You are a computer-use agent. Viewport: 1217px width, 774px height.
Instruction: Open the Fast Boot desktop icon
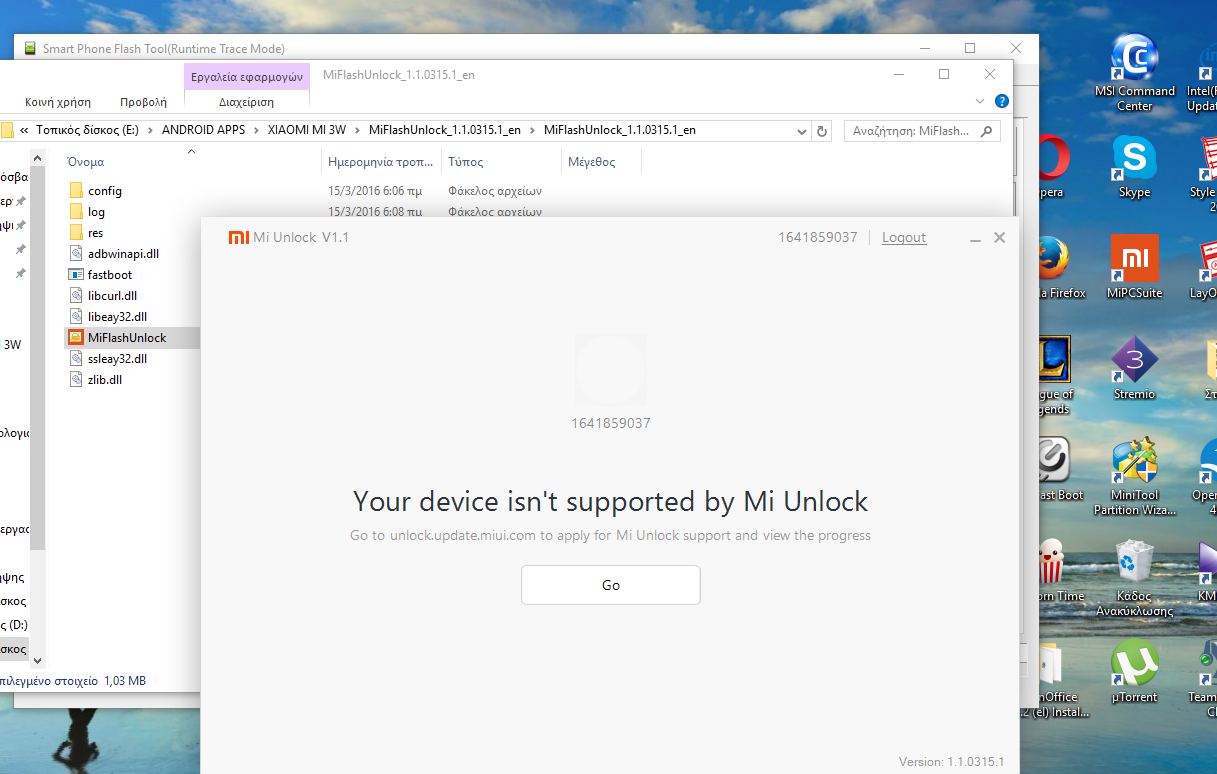coord(1061,469)
